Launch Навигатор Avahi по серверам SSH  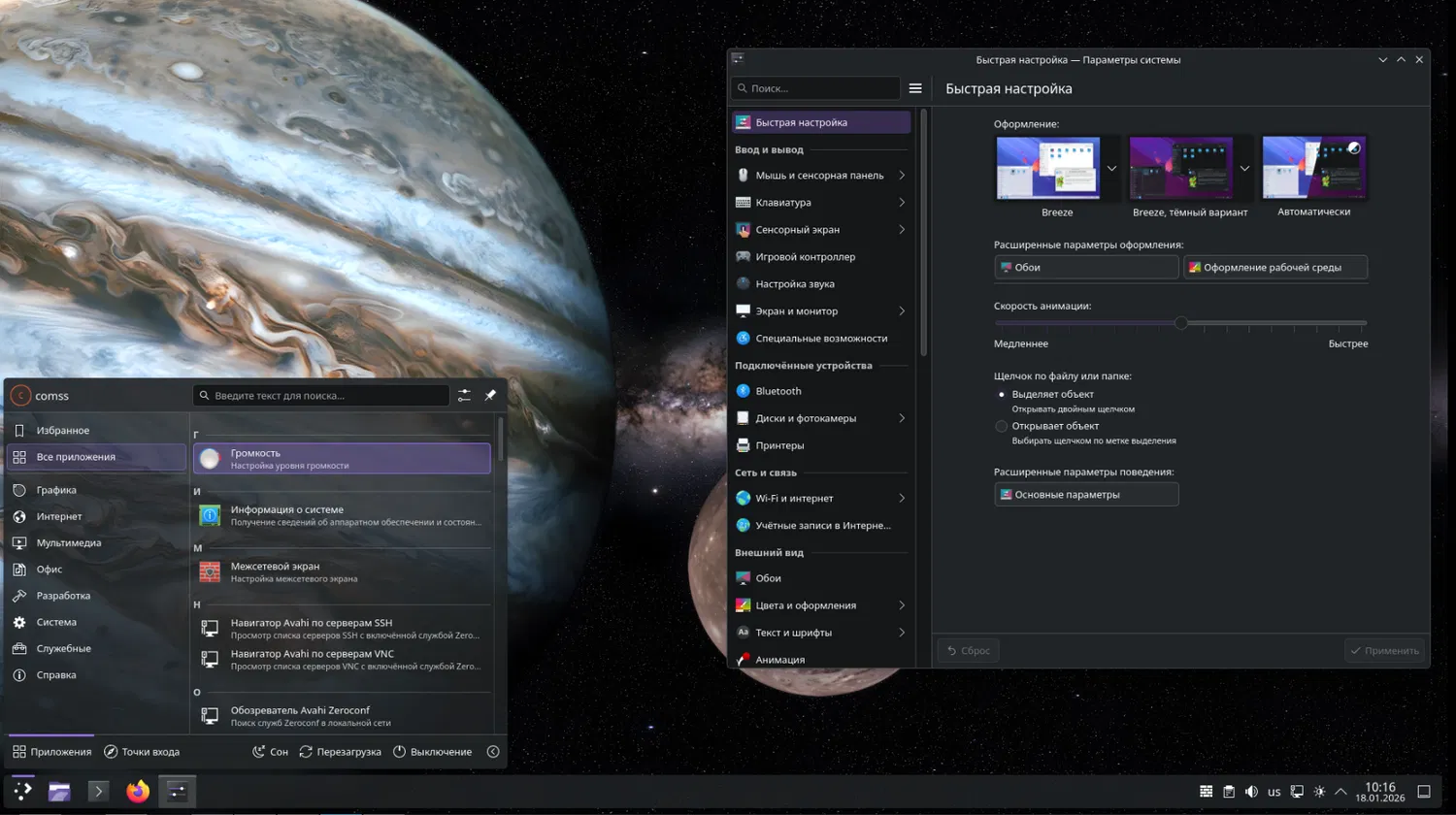[342, 629]
